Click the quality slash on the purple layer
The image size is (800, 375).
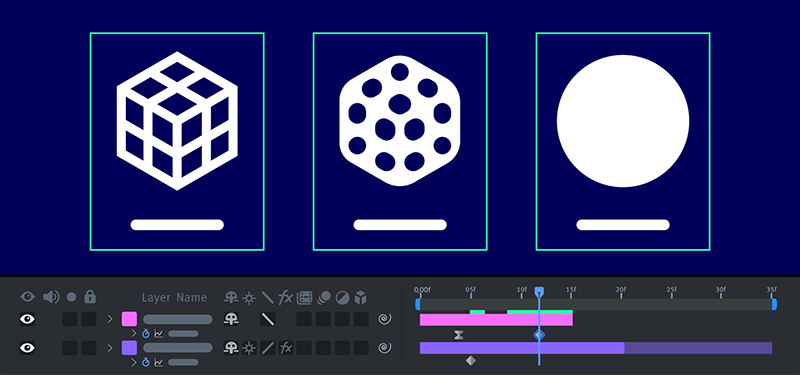click(267, 348)
